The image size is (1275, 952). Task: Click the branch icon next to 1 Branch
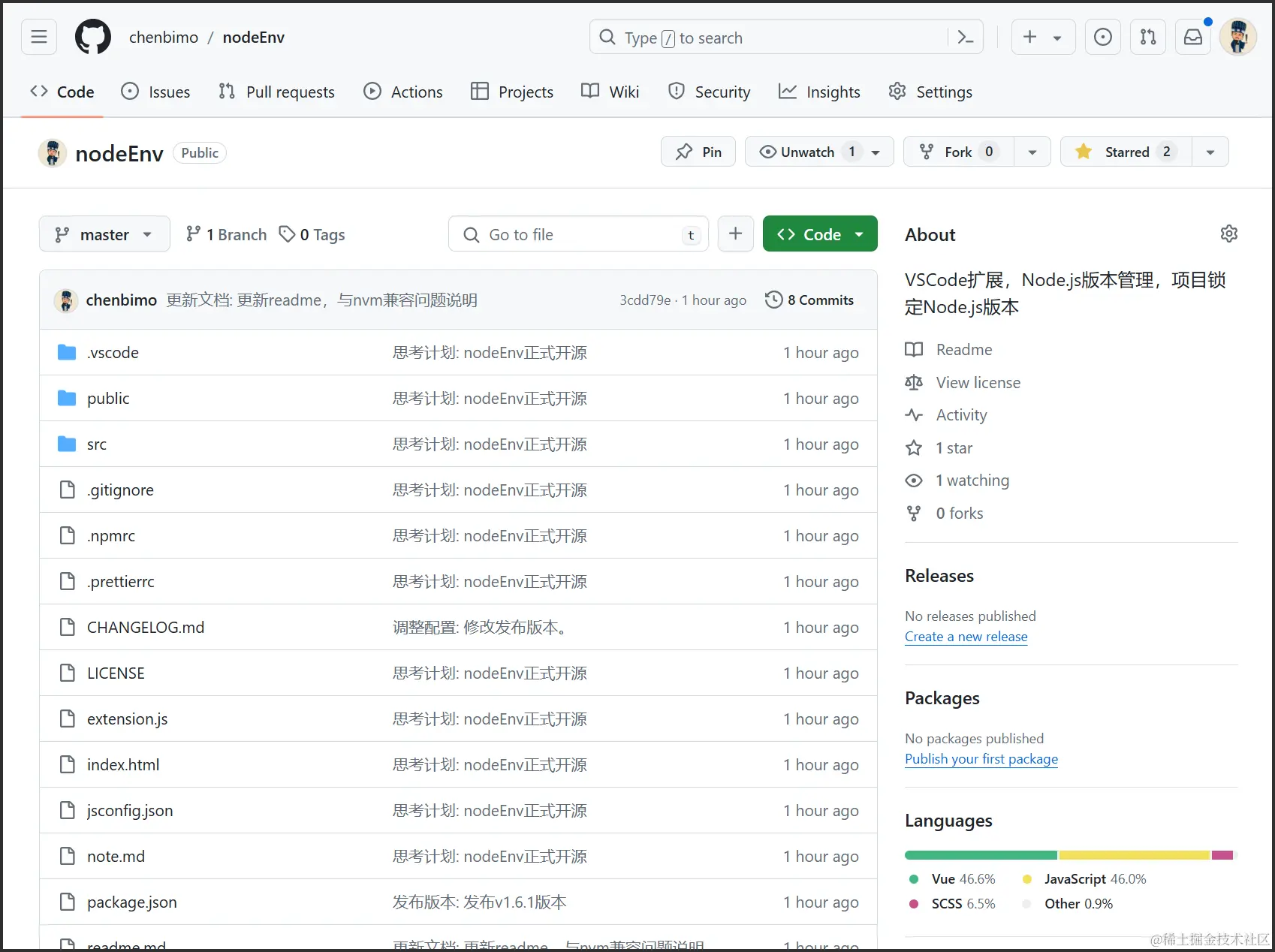(x=193, y=234)
